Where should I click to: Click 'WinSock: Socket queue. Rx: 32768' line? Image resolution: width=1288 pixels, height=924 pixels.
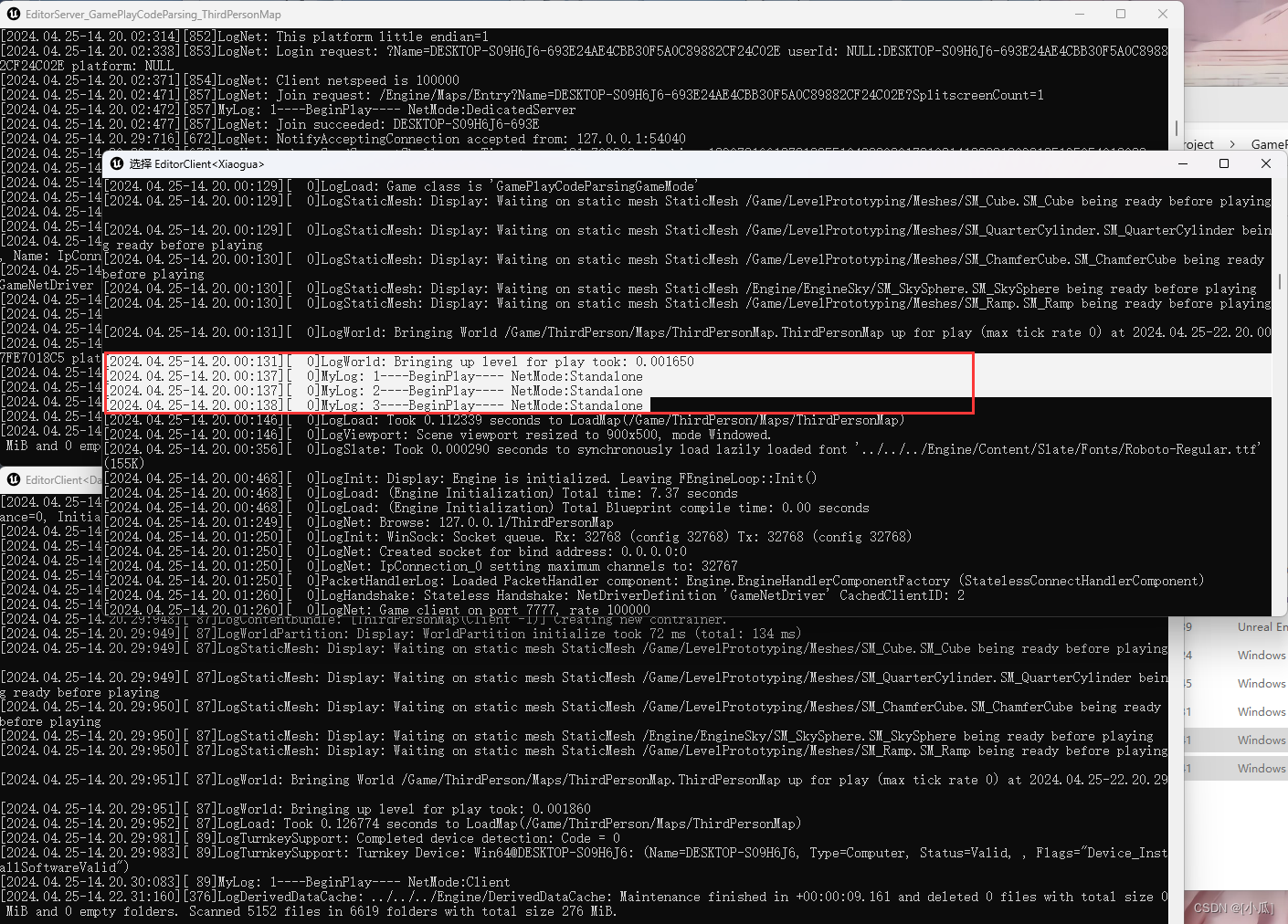click(x=508, y=537)
